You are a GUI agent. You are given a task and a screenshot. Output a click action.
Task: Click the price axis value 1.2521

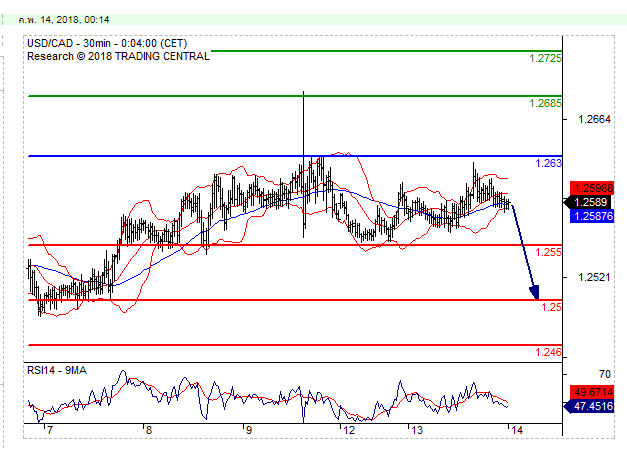point(594,277)
